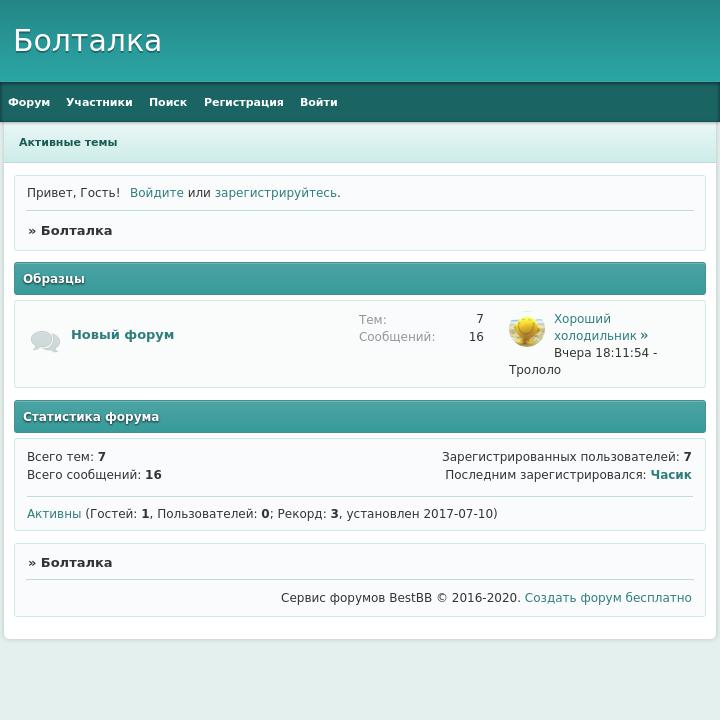Screen dimensions: 720x720
Task: Open the Активные темы link
Action: pyautogui.click(x=68, y=142)
